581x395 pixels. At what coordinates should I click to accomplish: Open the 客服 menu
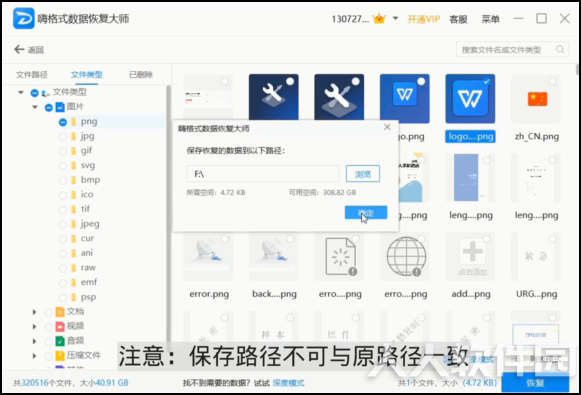click(458, 19)
